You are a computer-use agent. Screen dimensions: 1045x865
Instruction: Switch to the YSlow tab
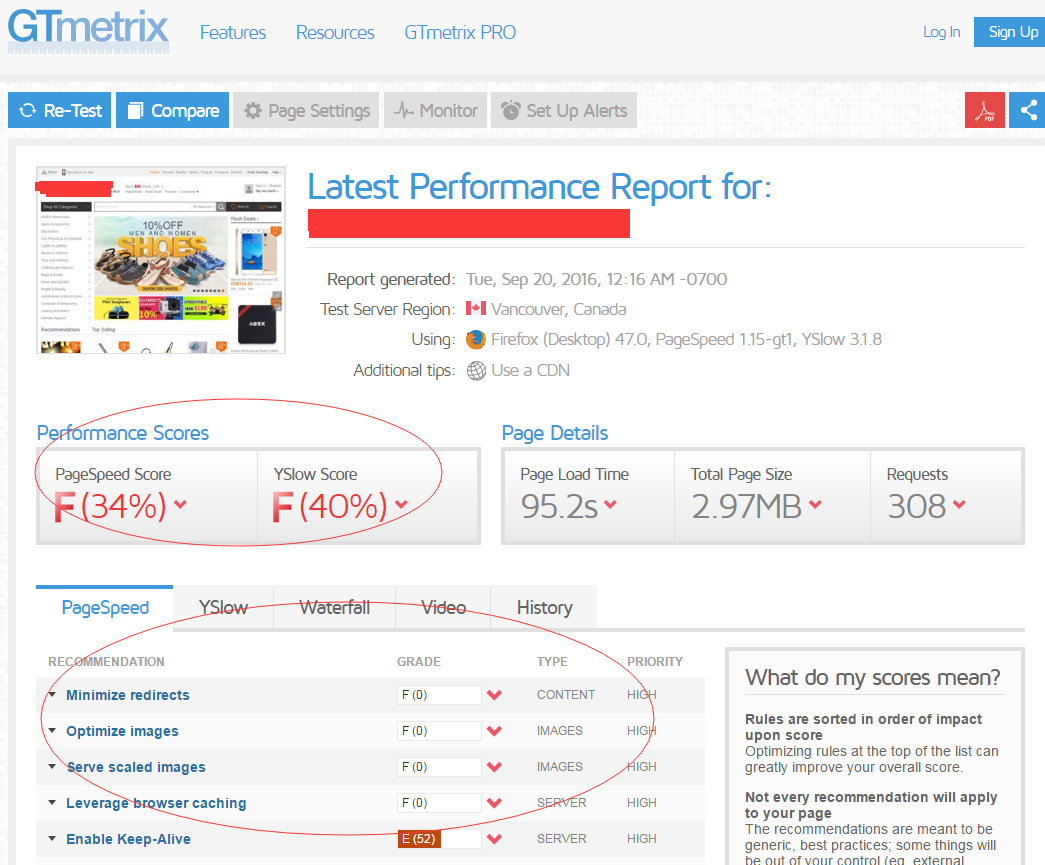[x=223, y=607]
